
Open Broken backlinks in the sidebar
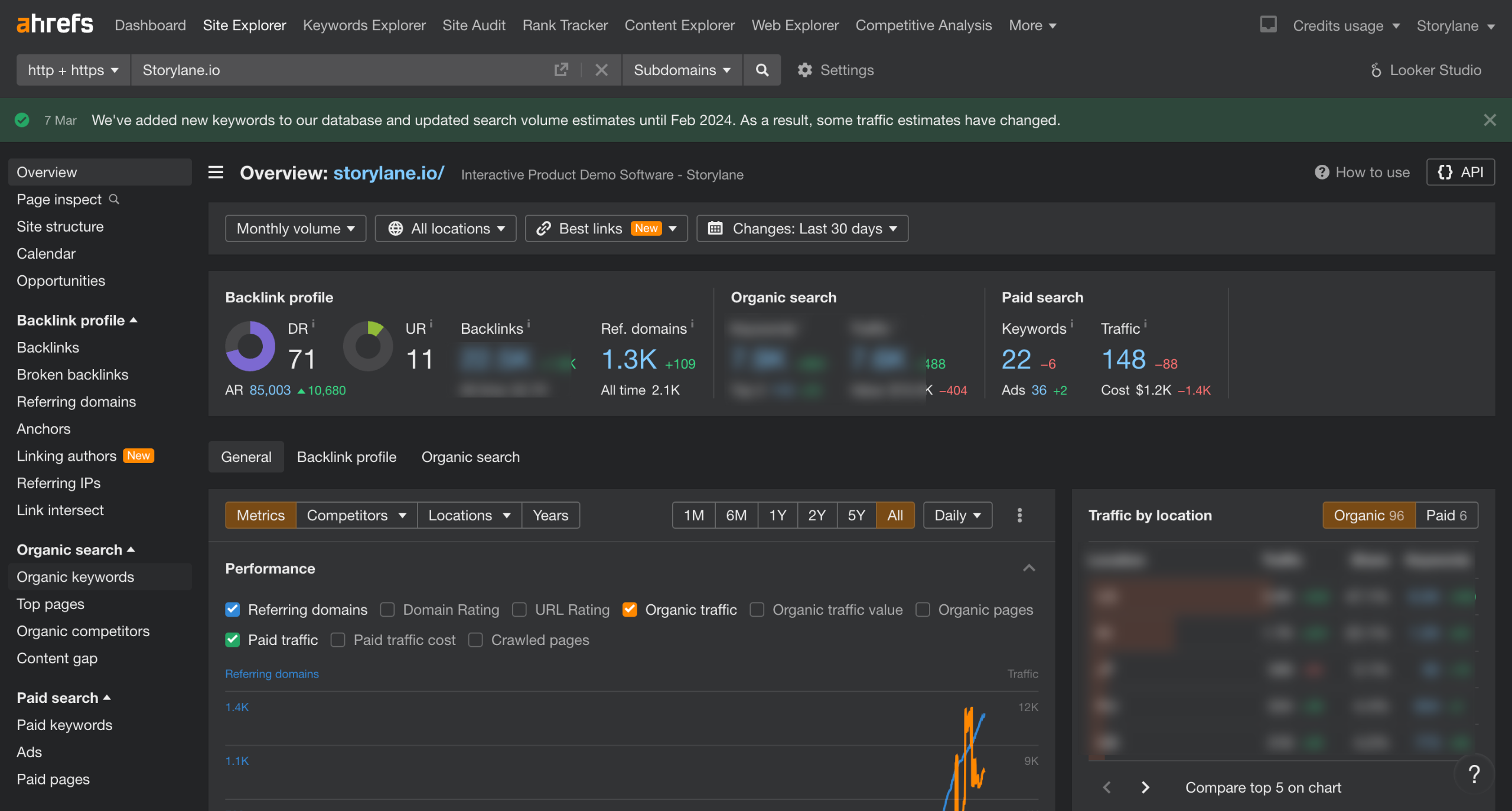pyautogui.click(x=73, y=374)
